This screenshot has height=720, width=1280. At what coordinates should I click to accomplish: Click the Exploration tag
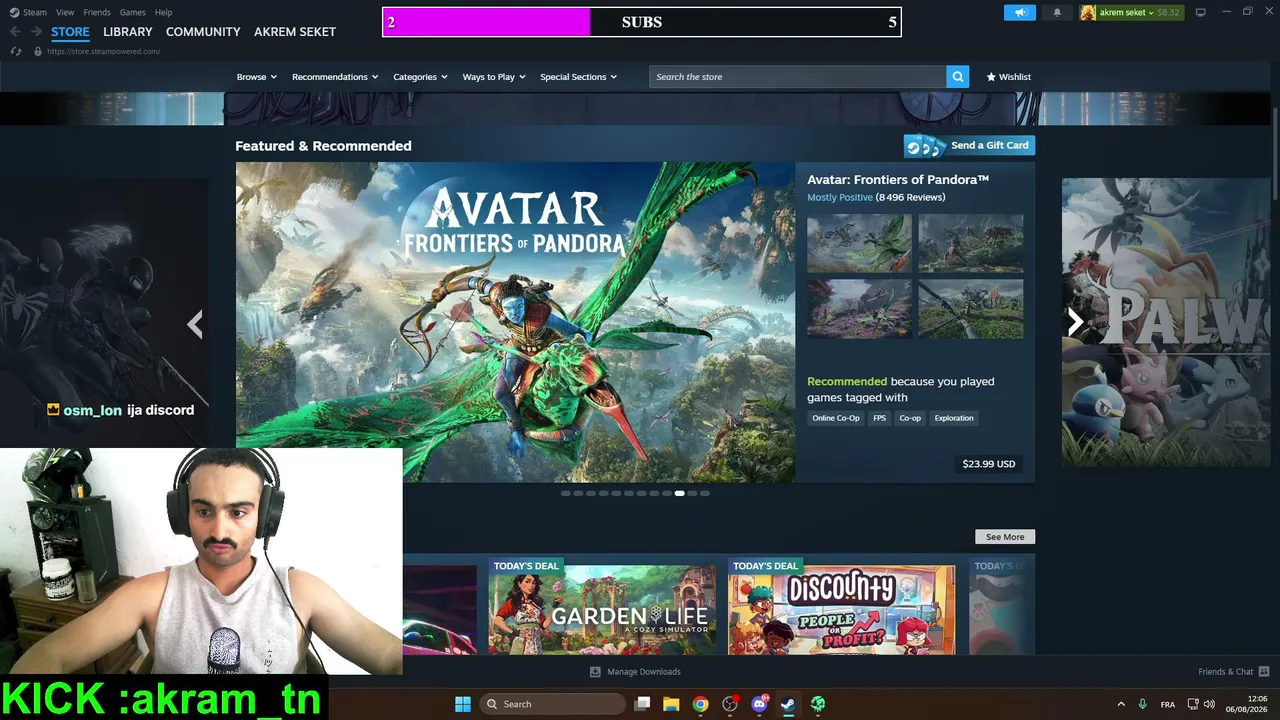coord(954,418)
